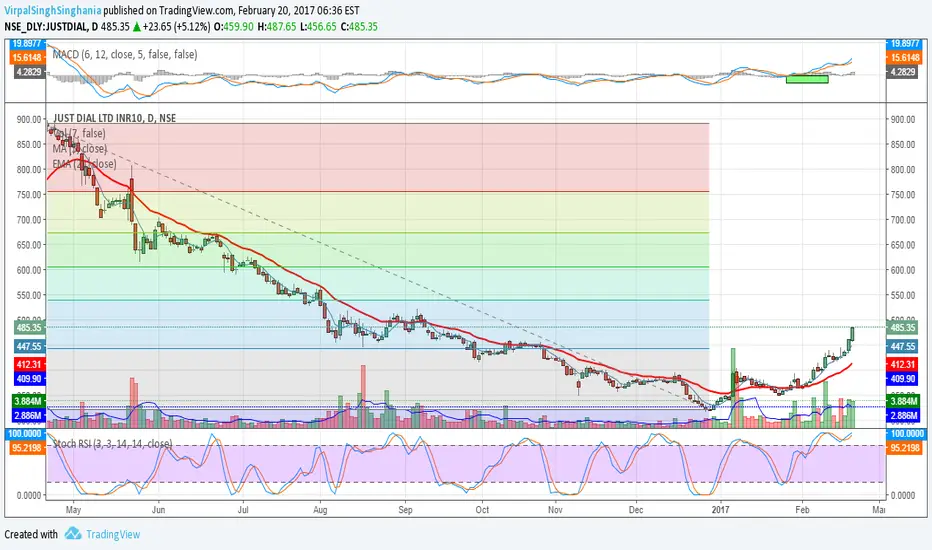Click the 750.00 level on the right price axis
This screenshot has width=932, height=550.
point(902,194)
